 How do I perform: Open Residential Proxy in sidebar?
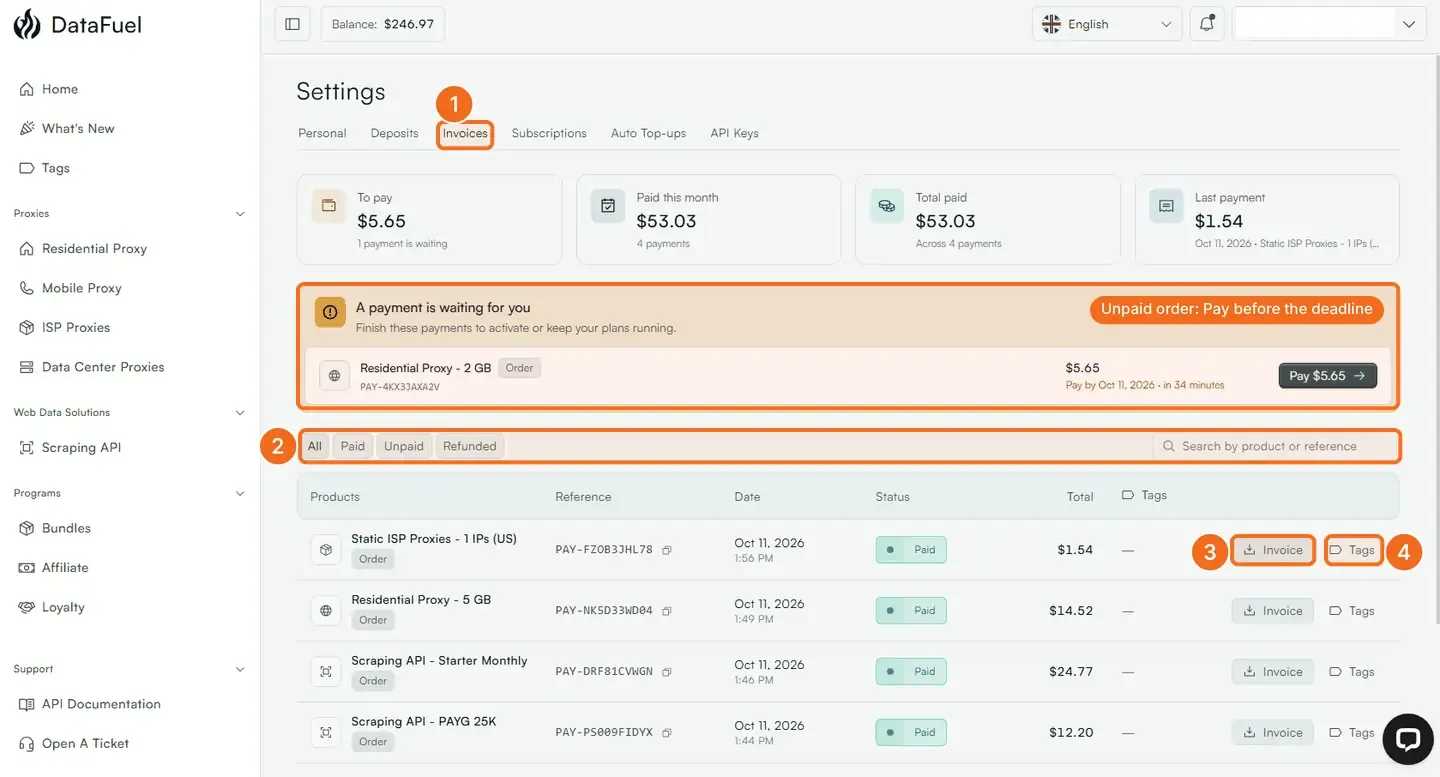point(94,248)
